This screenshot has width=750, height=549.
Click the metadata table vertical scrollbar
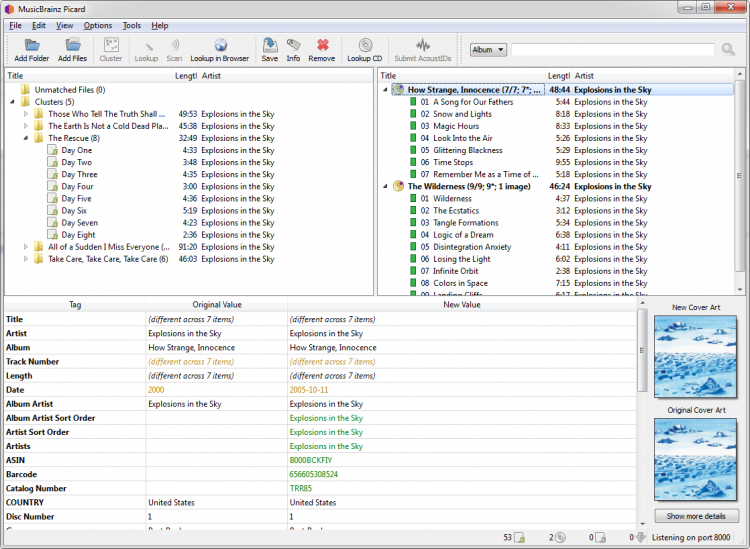click(x=642, y=351)
